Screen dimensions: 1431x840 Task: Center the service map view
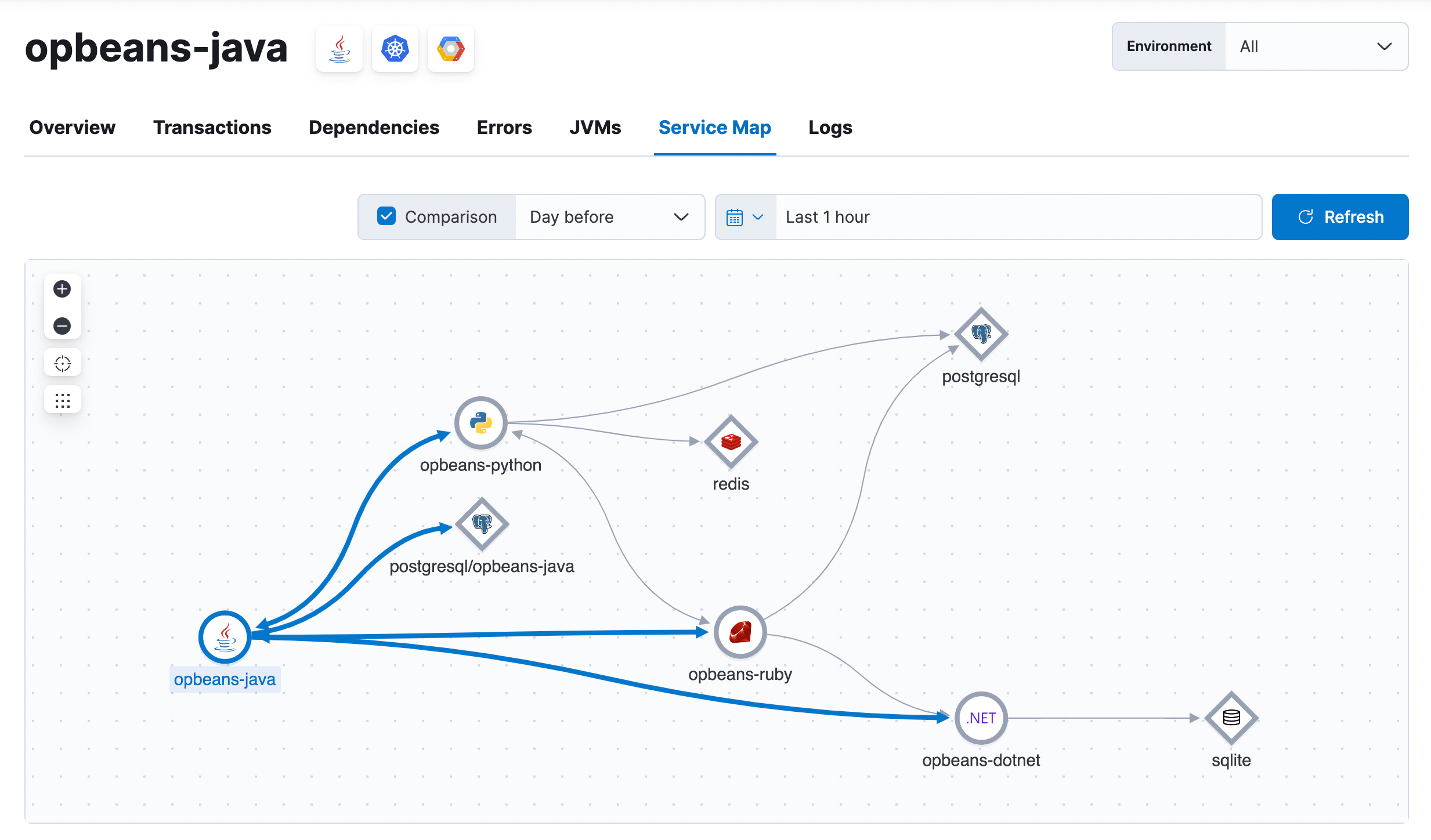[x=62, y=363]
